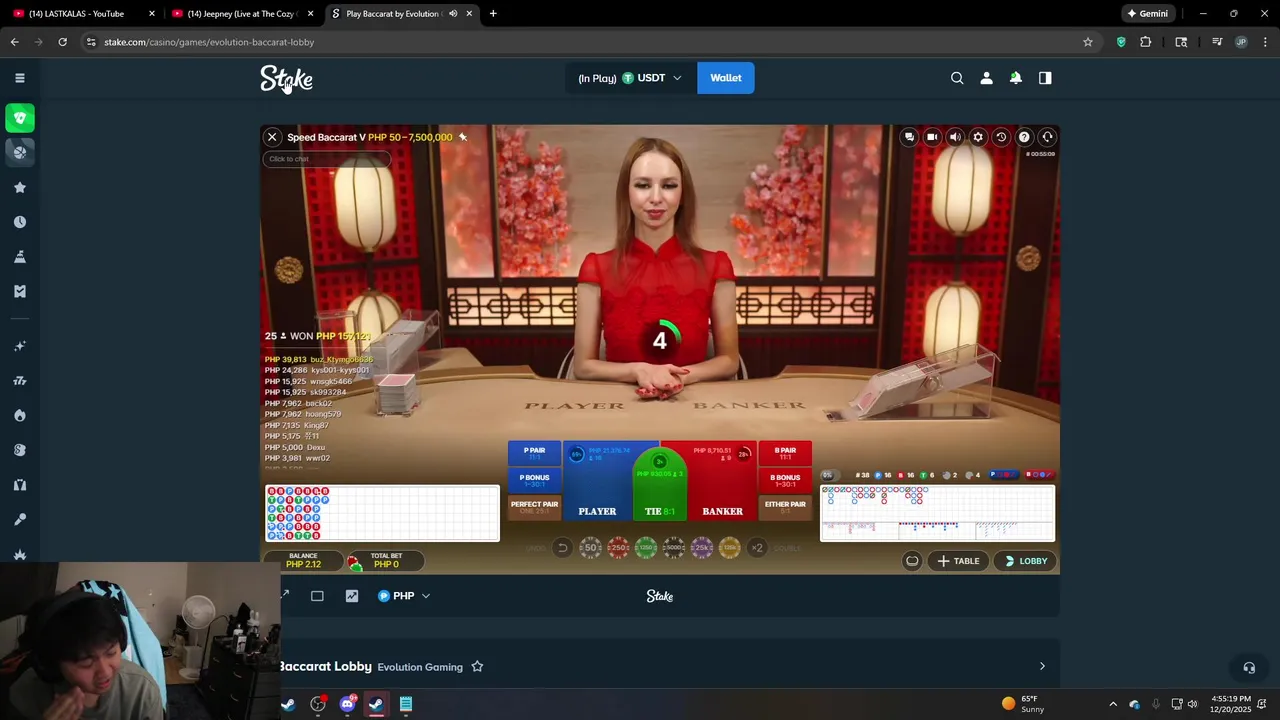Click the bead road scoreboard
Viewport: 1280px width, 720px height.
click(382, 513)
